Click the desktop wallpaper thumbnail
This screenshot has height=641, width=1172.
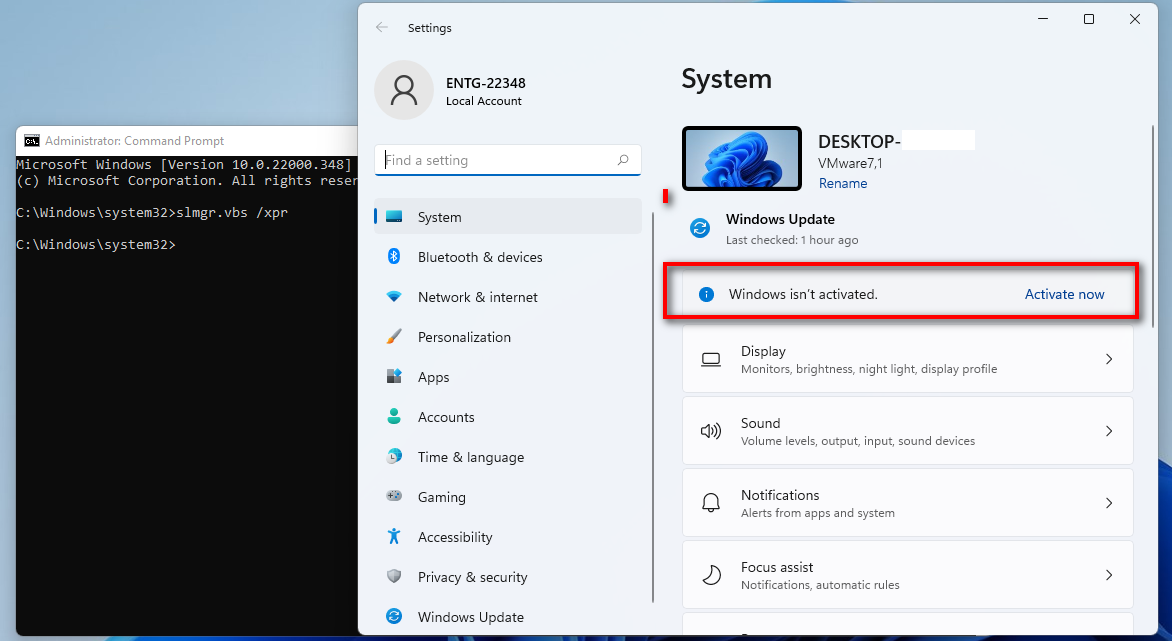coord(741,158)
